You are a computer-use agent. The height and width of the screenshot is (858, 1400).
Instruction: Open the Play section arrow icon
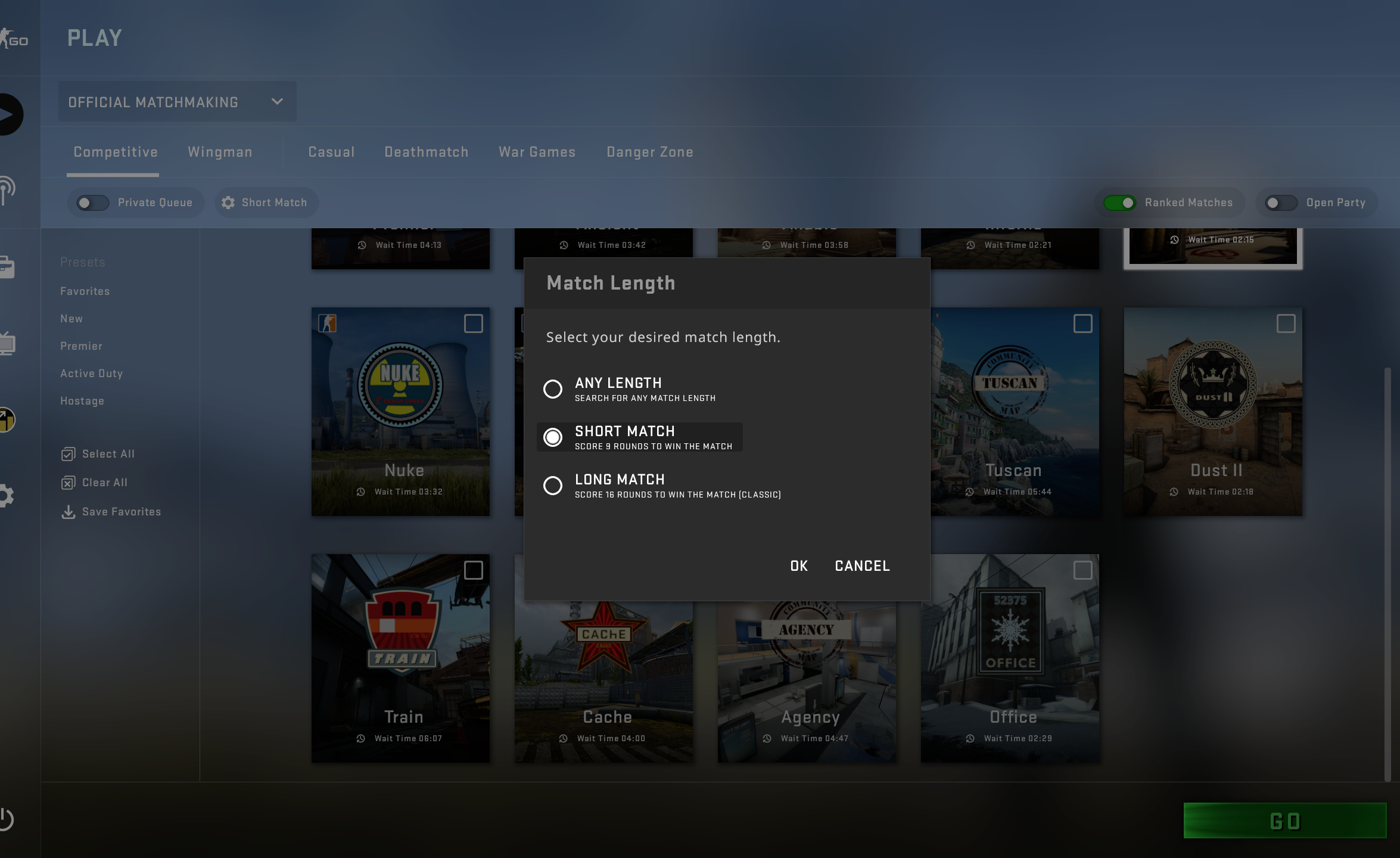click(x=8, y=114)
